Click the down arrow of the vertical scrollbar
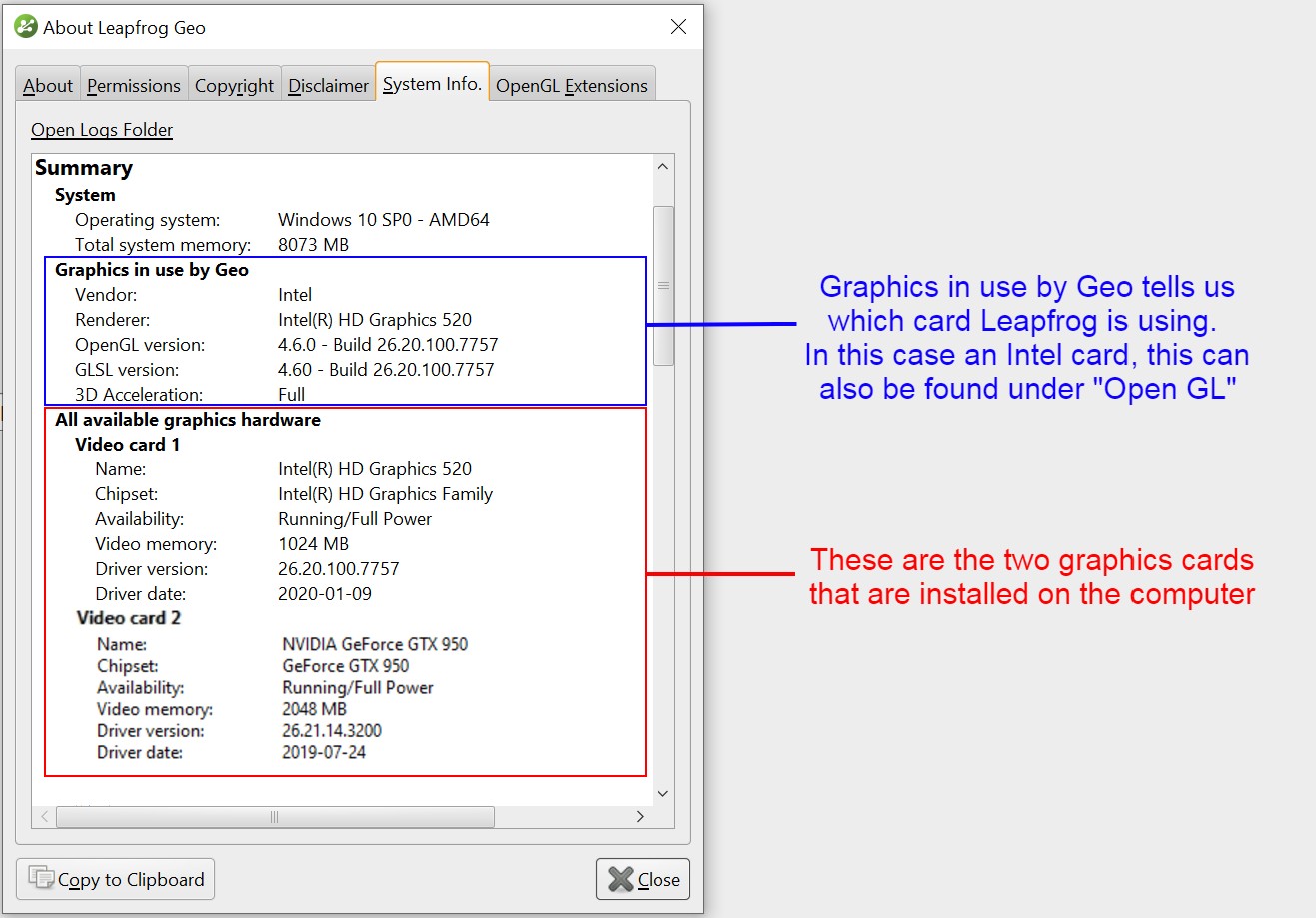This screenshot has height=918, width=1316. point(662,792)
